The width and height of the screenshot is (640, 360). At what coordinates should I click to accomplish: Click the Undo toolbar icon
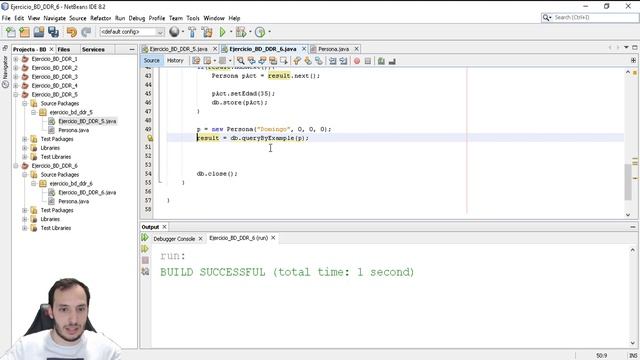71,32
